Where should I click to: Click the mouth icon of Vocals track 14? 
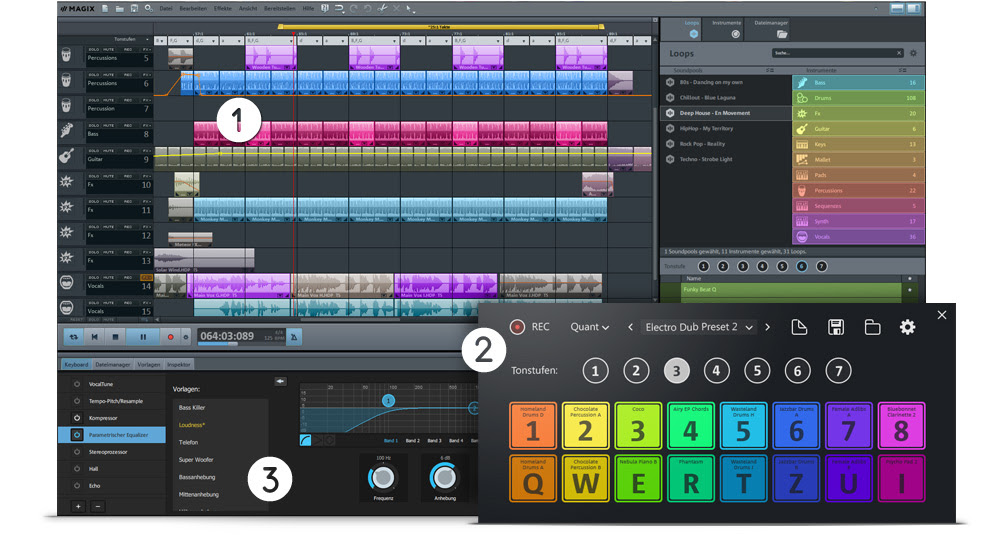pos(66,283)
